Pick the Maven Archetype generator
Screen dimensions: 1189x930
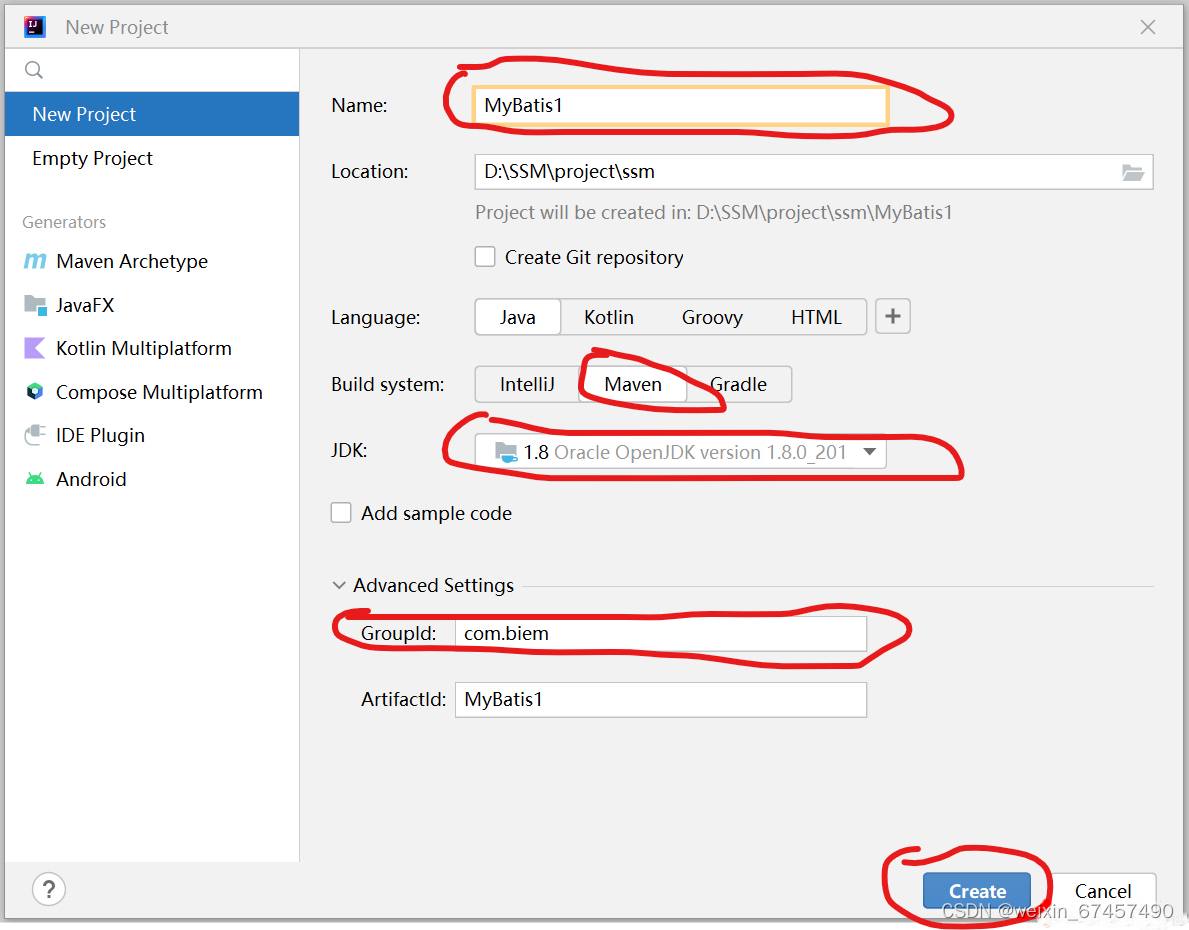152,261
